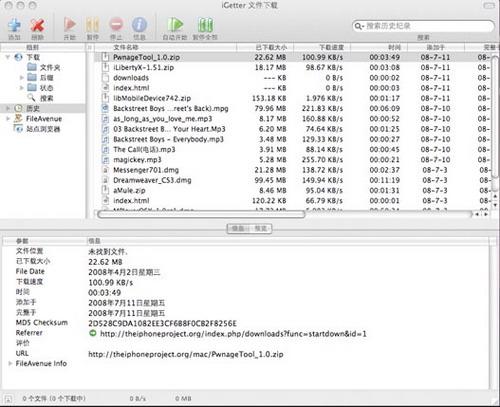
Task: Open the blue Info icon
Action: (x=139, y=25)
